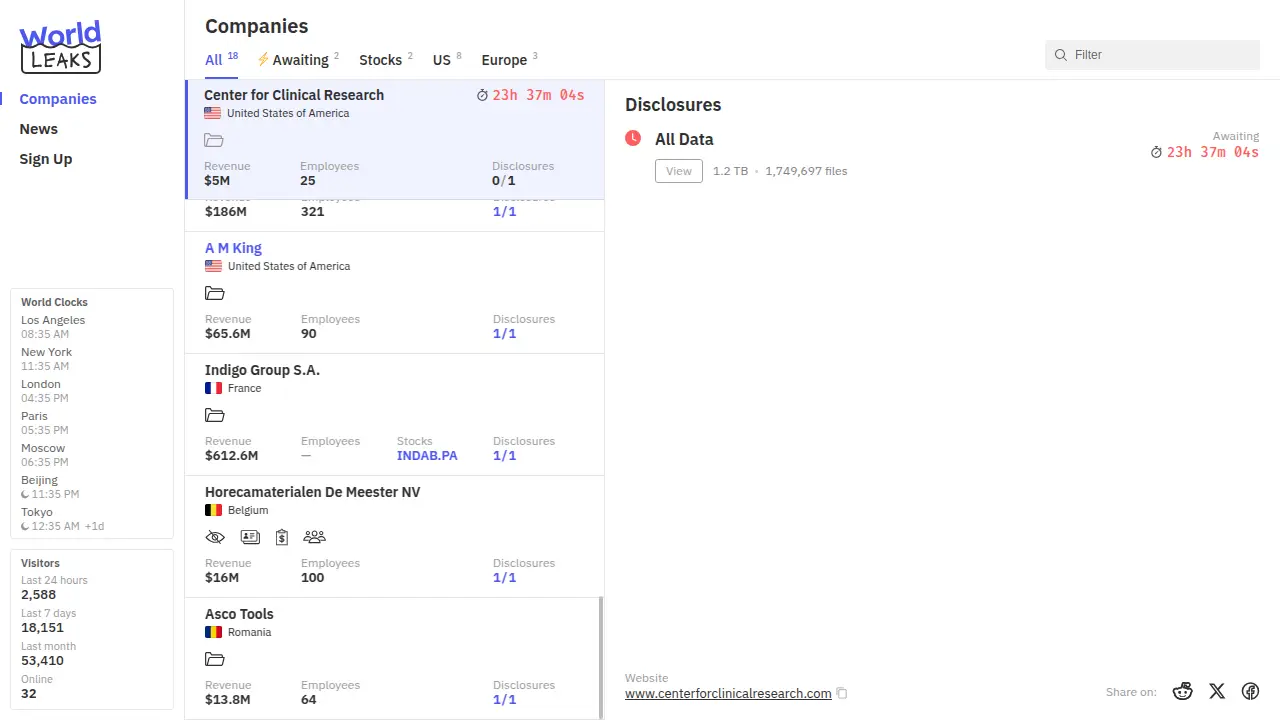Image resolution: width=1280 pixels, height=720 pixels.
Task: Share on X (Twitter) icon
Action: point(1217,691)
